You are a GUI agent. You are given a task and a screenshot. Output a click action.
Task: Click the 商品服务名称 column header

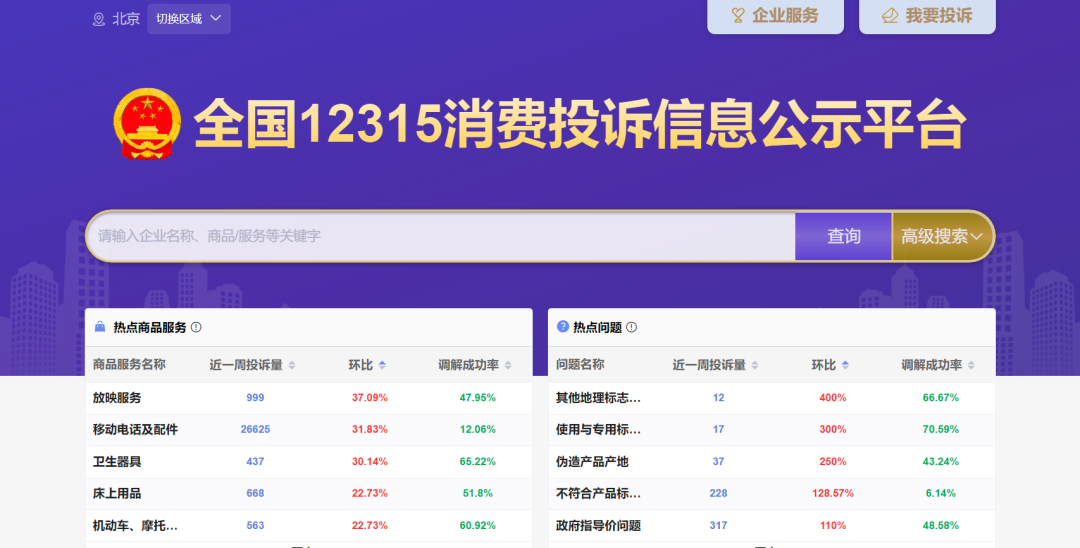point(129,365)
